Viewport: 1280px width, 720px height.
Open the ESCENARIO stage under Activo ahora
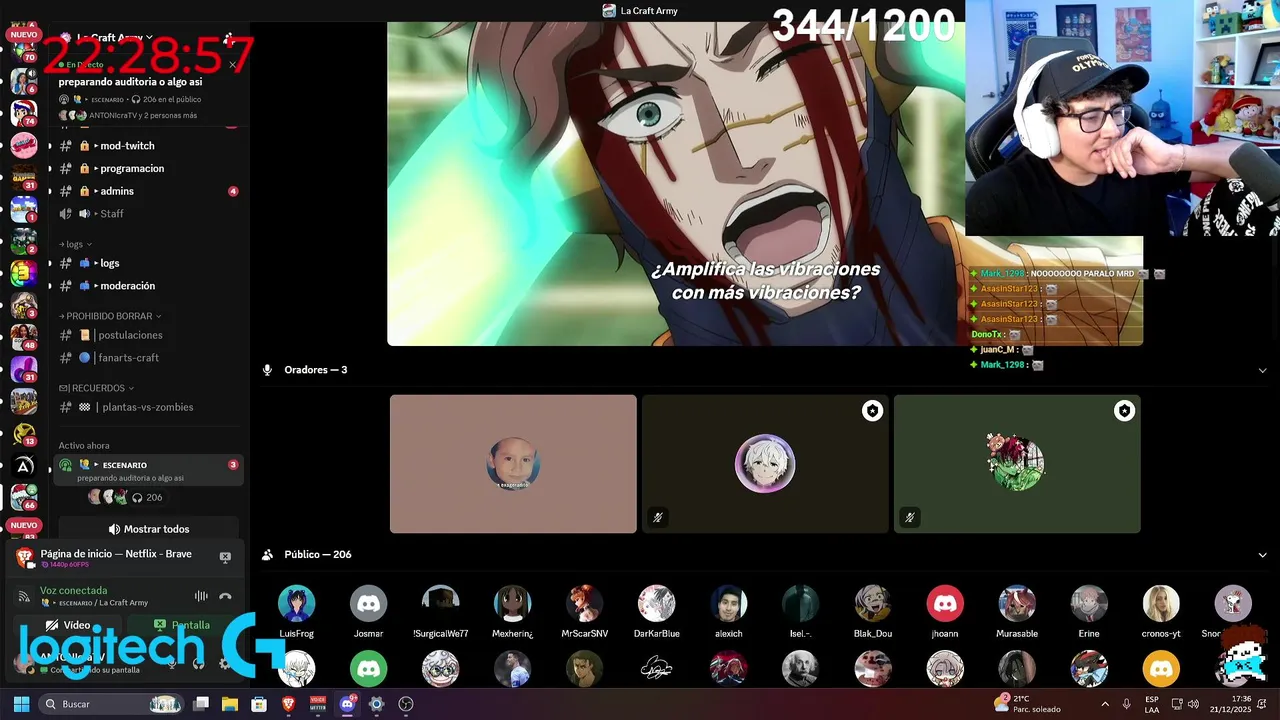[148, 471]
